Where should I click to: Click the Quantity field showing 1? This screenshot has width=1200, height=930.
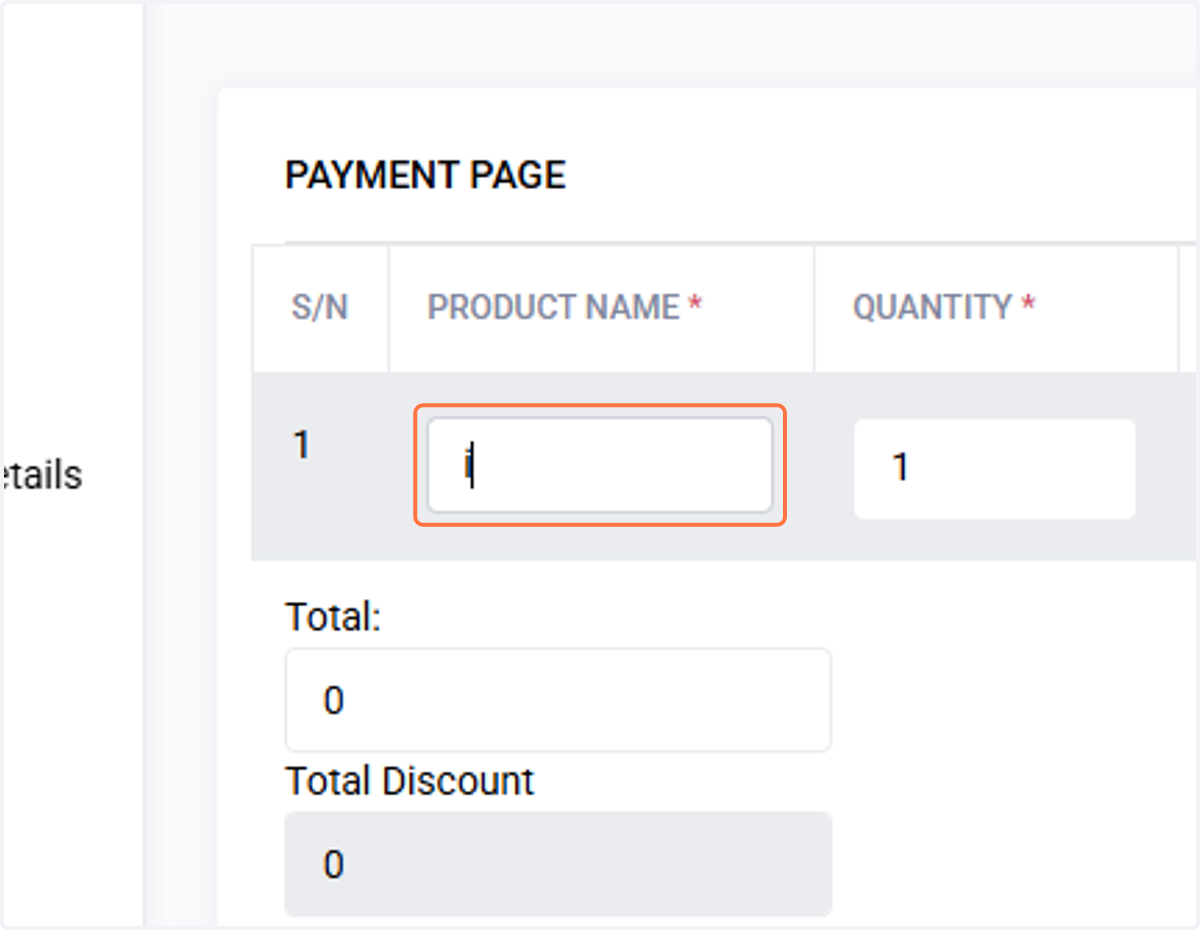pyautogui.click(x=994, y=468)
